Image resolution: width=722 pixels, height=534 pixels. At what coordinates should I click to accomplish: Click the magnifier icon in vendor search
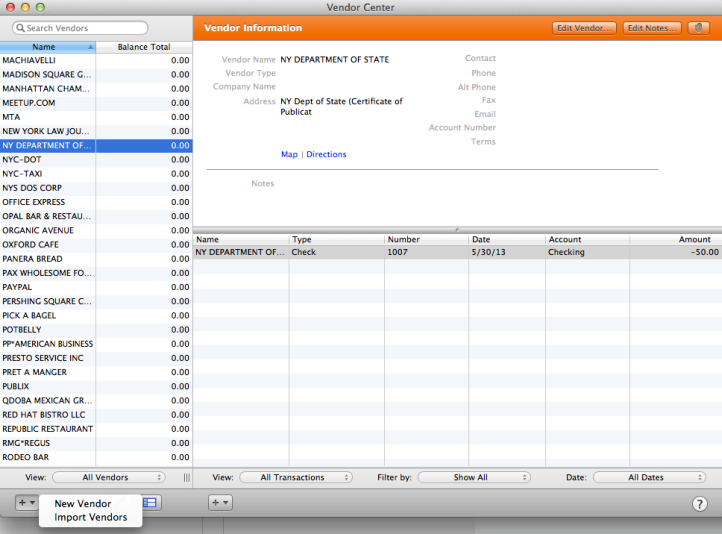[x=20, y=28]
